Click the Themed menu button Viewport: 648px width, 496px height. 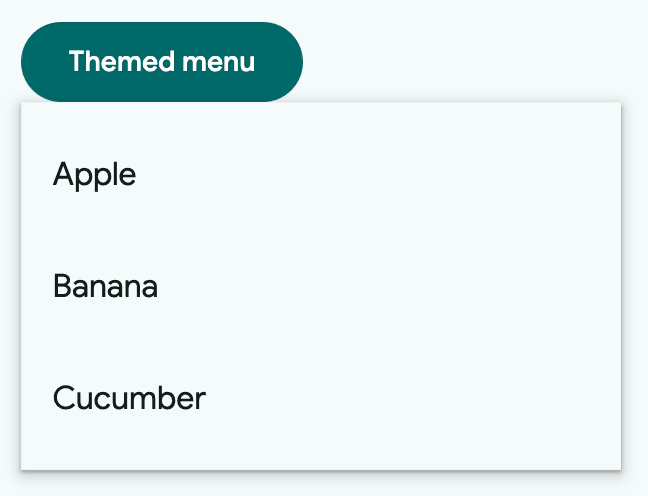pyautogui.click(x=161, y=62)
